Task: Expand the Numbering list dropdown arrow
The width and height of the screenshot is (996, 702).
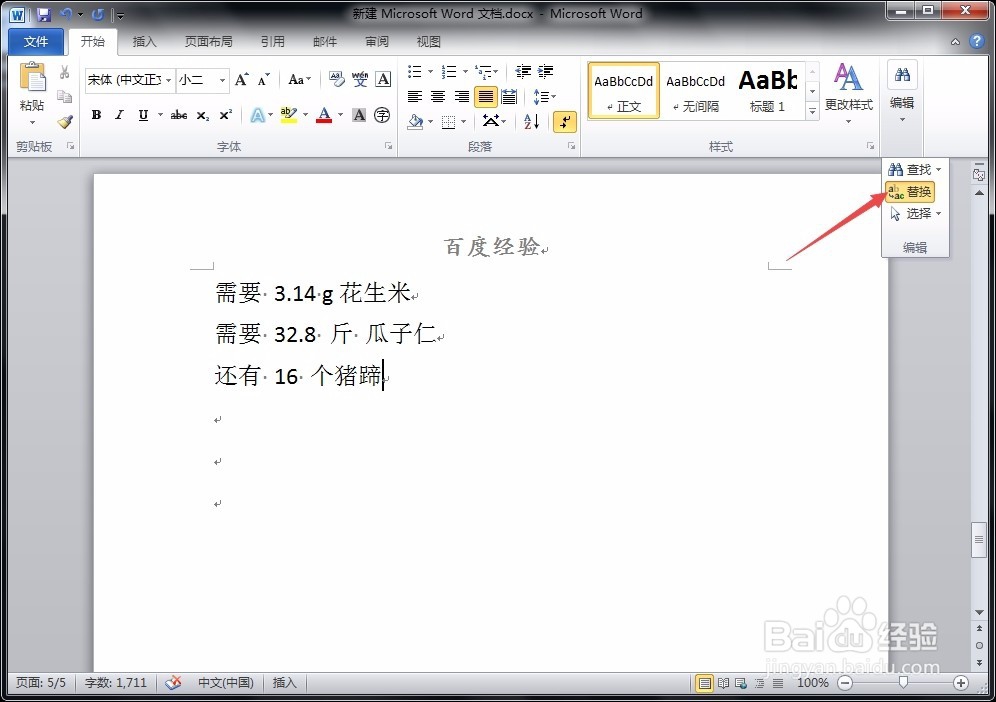Action: pyautogui.click(x=466, y=71)
